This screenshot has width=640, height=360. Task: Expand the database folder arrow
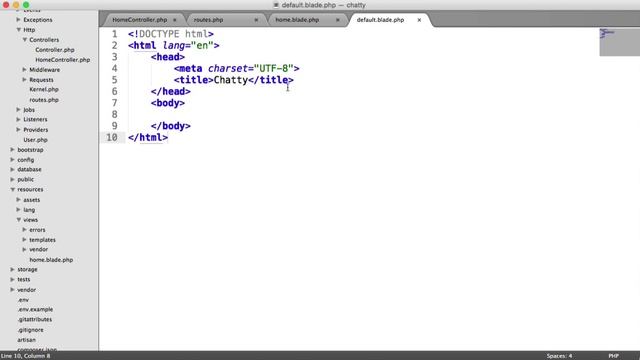pos(12,169)
